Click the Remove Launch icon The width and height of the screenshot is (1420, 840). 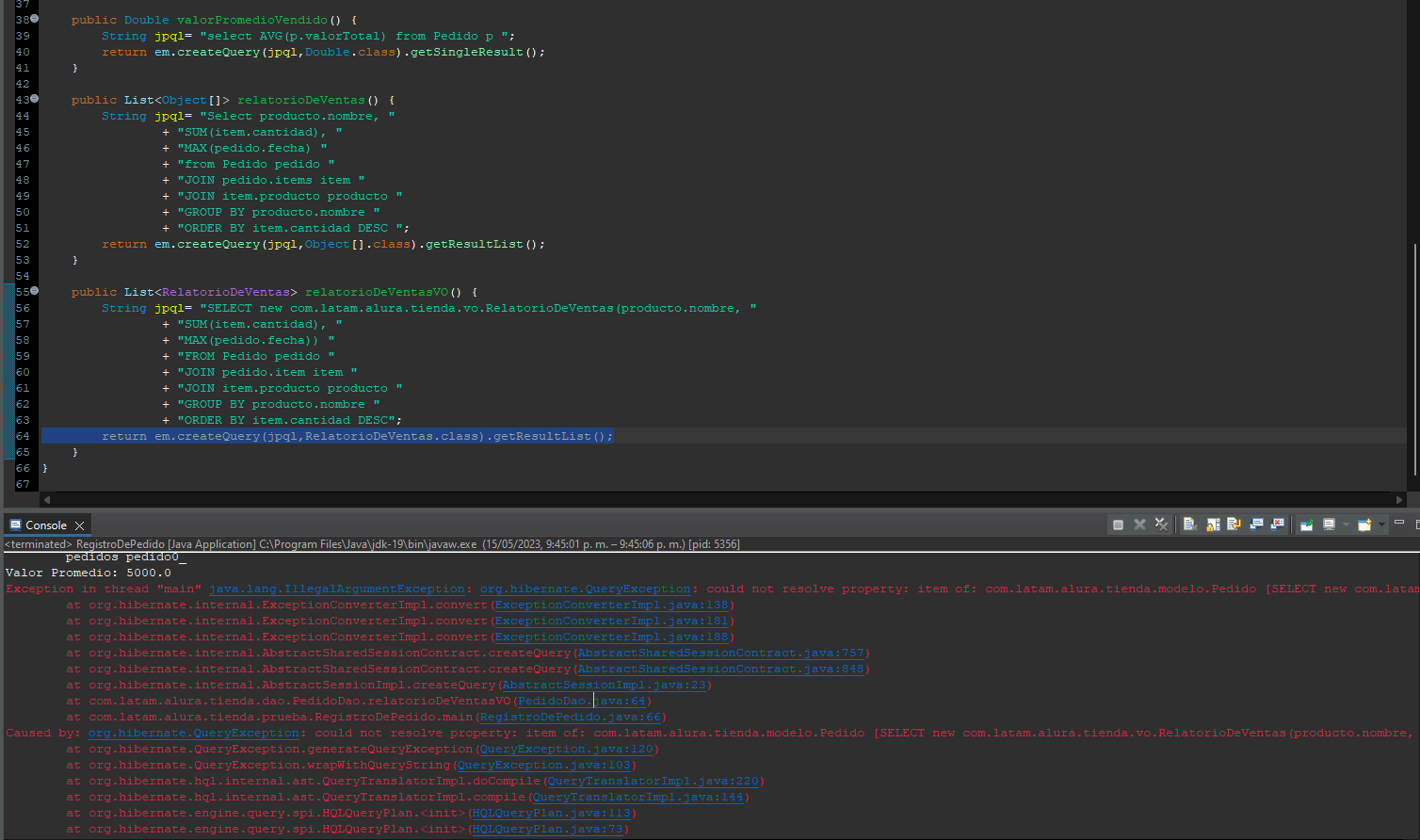[x=1139, y=525]
